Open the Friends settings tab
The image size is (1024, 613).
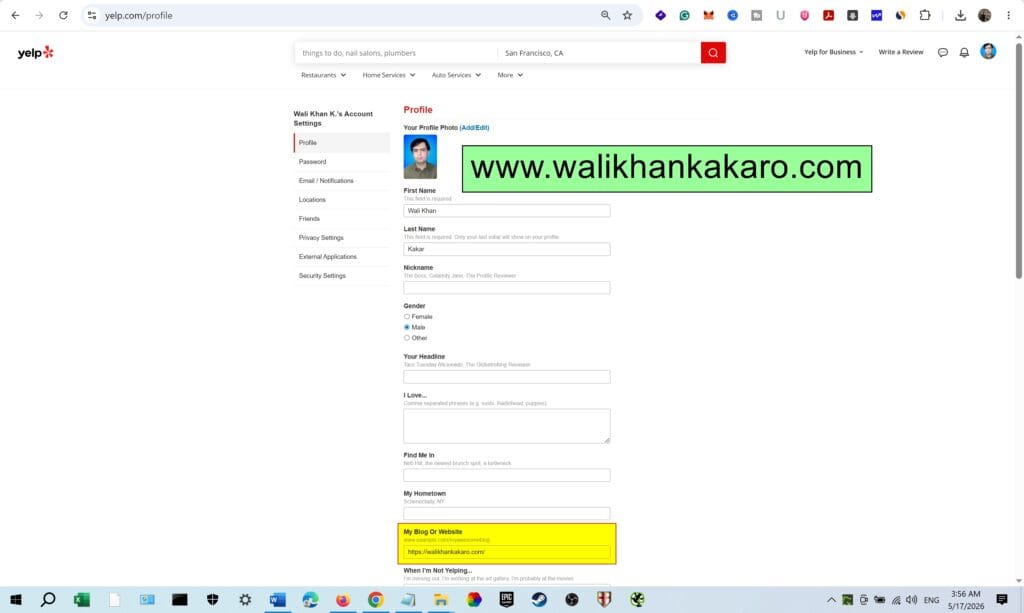pyautogui.click(x=342, y=219)
